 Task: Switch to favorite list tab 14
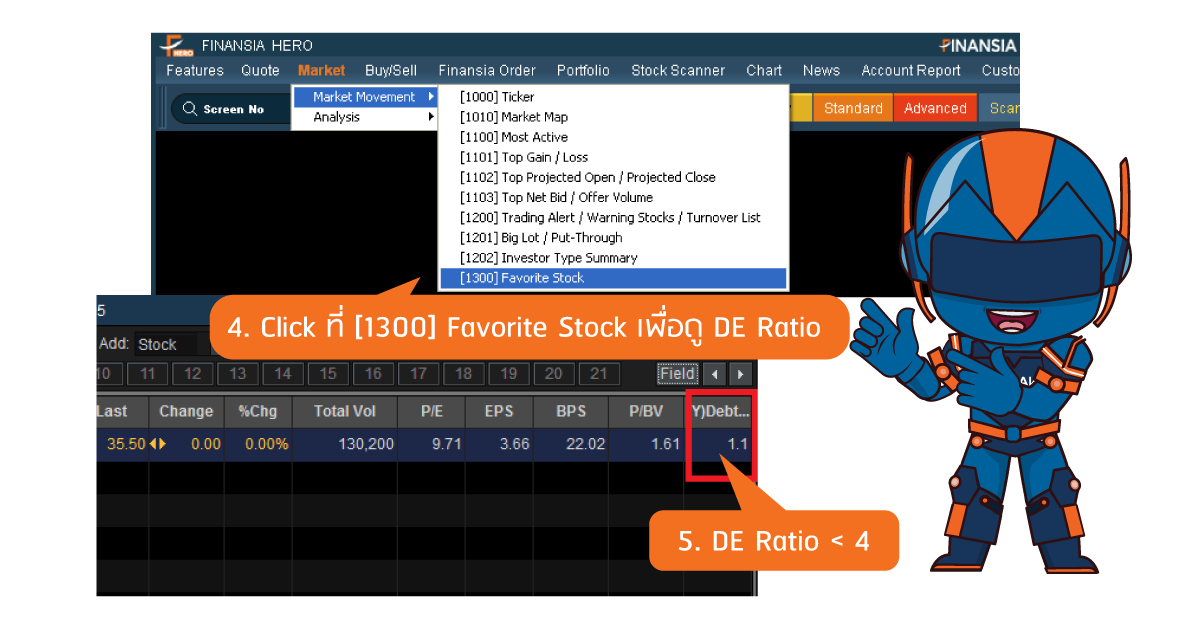283,374
